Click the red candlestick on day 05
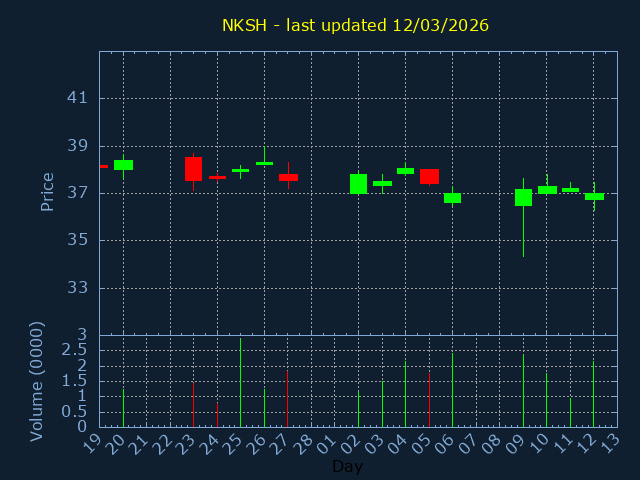The height and width of the screenshot is (480, 640). 429,176
